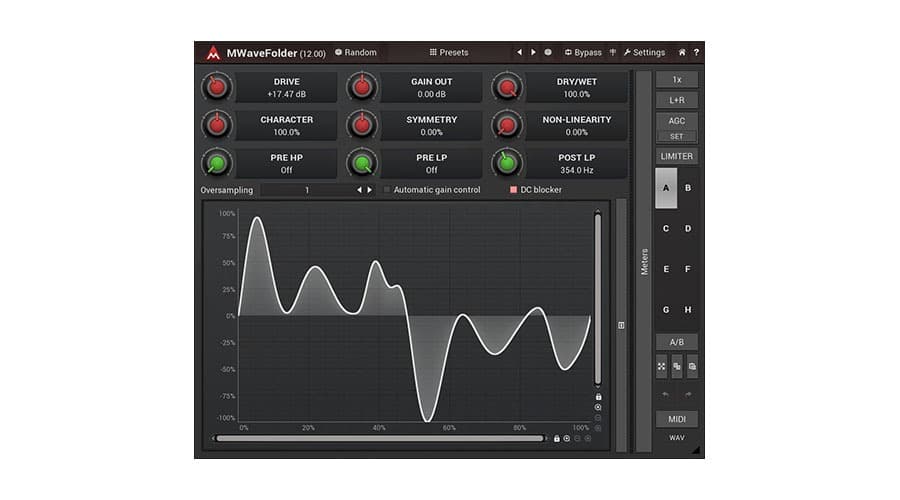
Task: Click the DRIVE +17.47 dB value field
Action: (x=286, y=87)
